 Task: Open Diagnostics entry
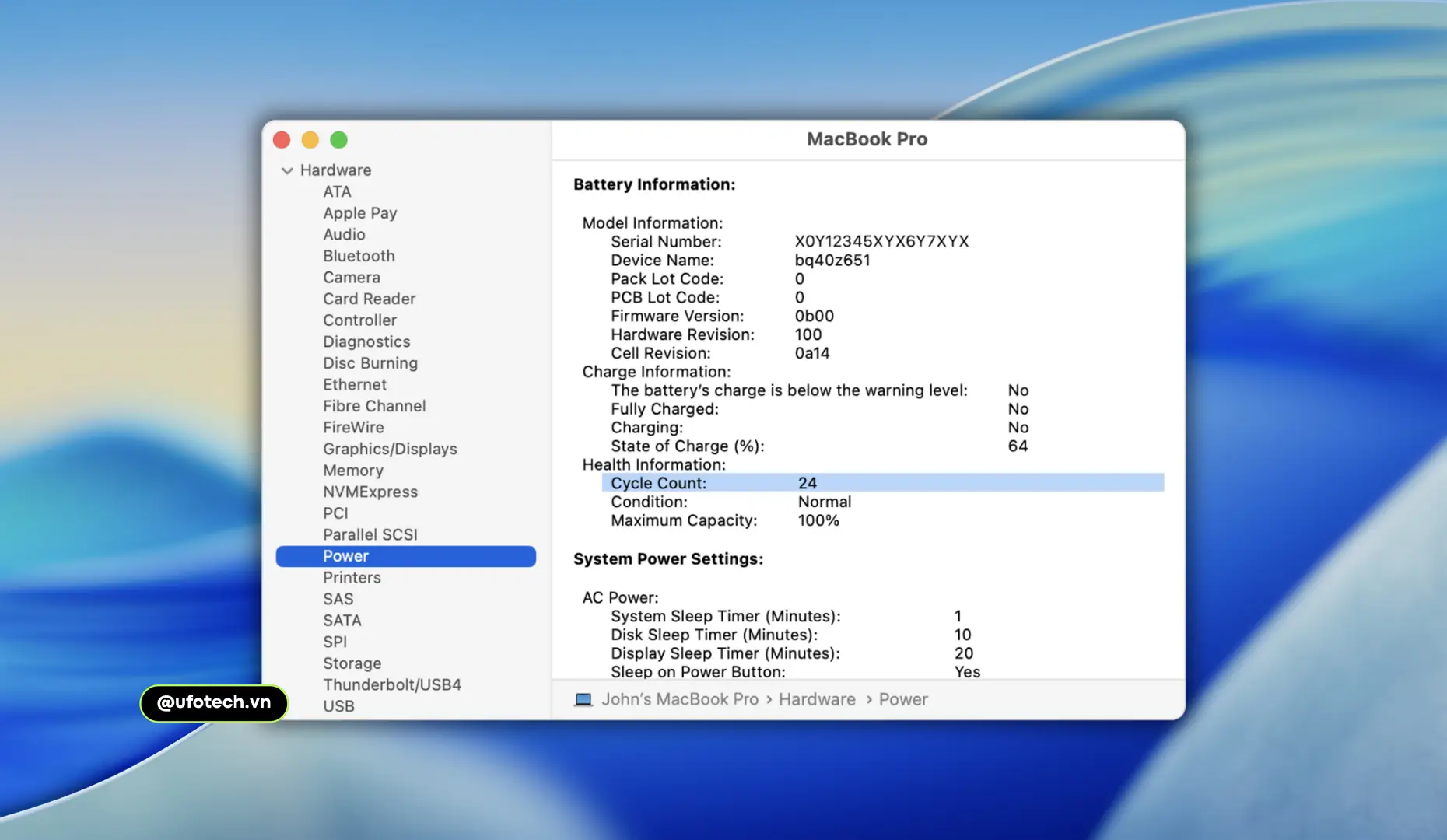point(366,341)
